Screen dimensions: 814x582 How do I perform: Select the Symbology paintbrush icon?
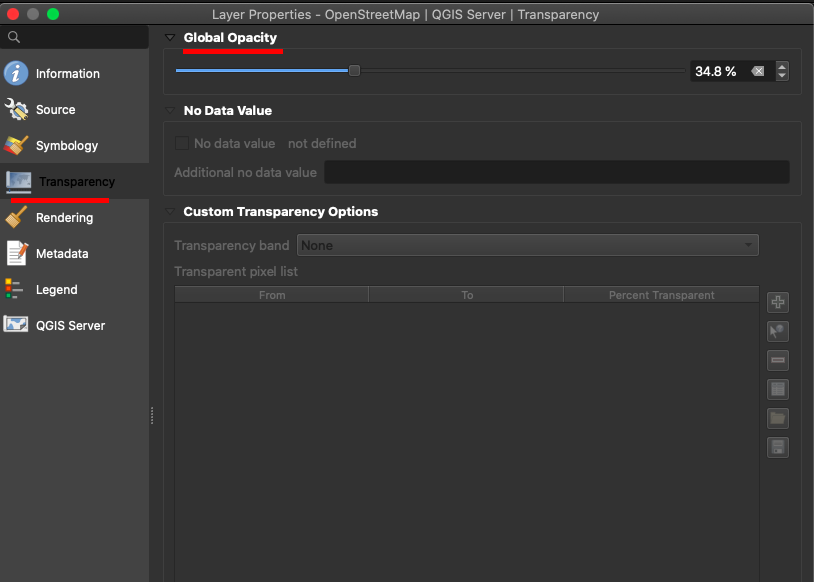[x=16, y=145]
